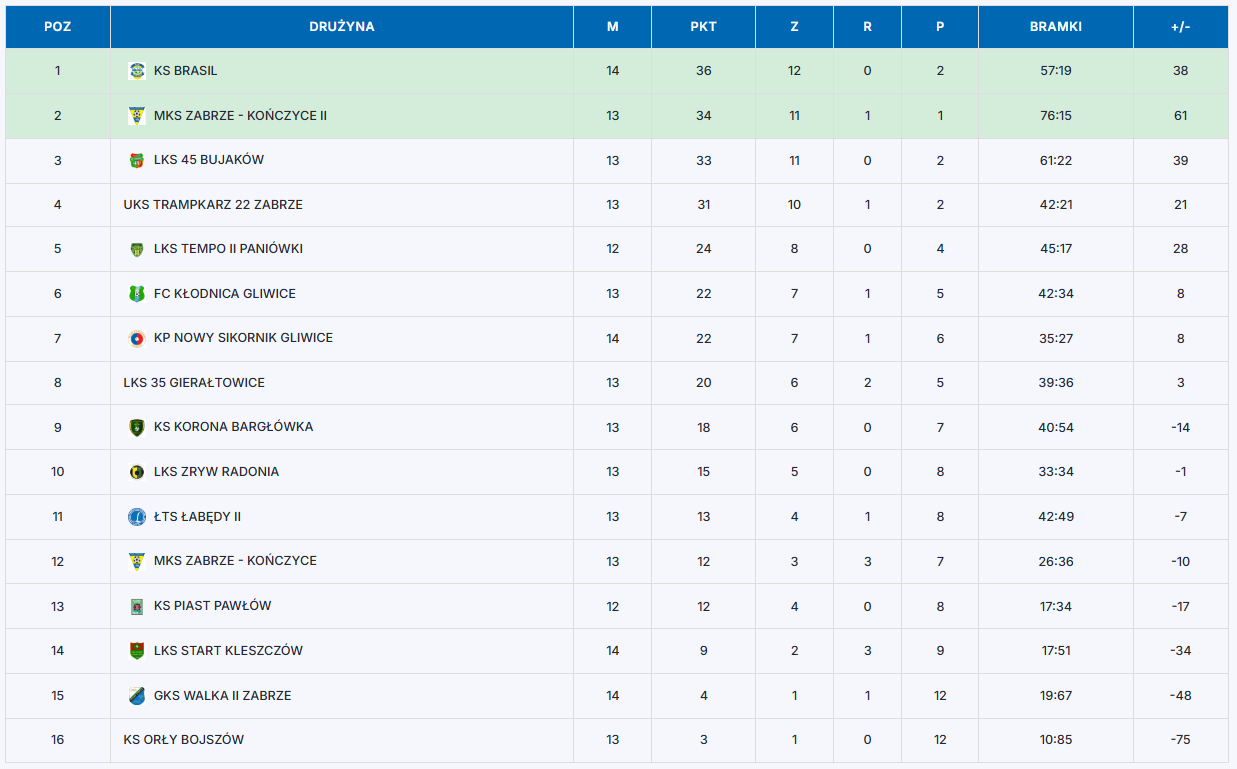This screenshot has width=1237, height=769.
Task: Click the LKS Tempo II Paniówki crest
Action: (x=137, y=249)
